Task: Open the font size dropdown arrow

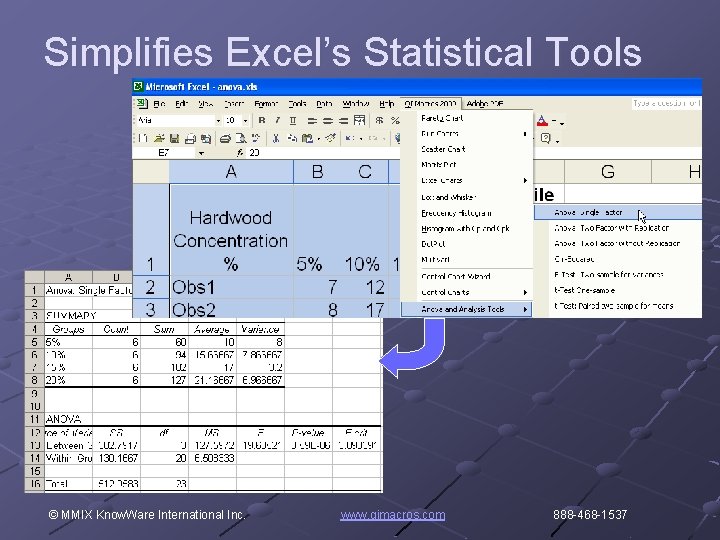Action: [x=246, y=121]
